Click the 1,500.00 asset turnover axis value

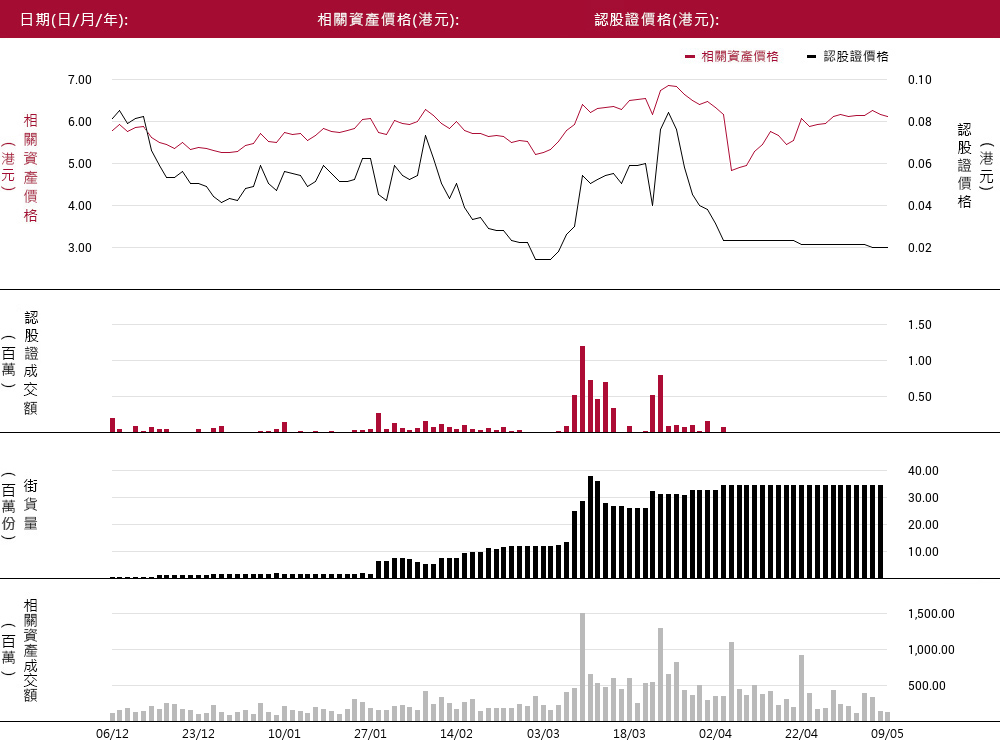click(931, 614)
